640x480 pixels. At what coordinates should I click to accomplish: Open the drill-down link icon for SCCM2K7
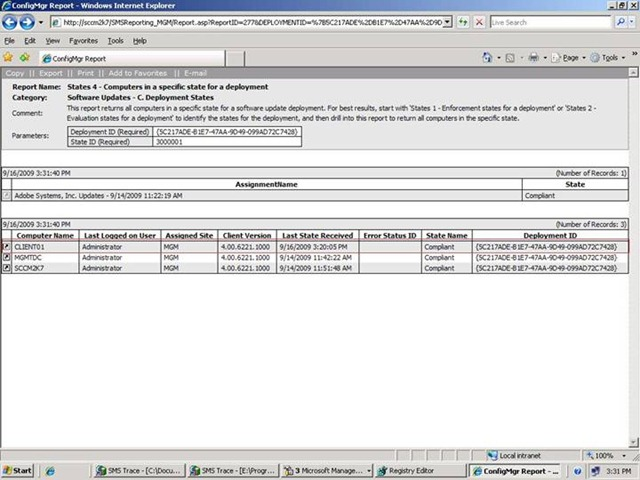pos(6,268)
